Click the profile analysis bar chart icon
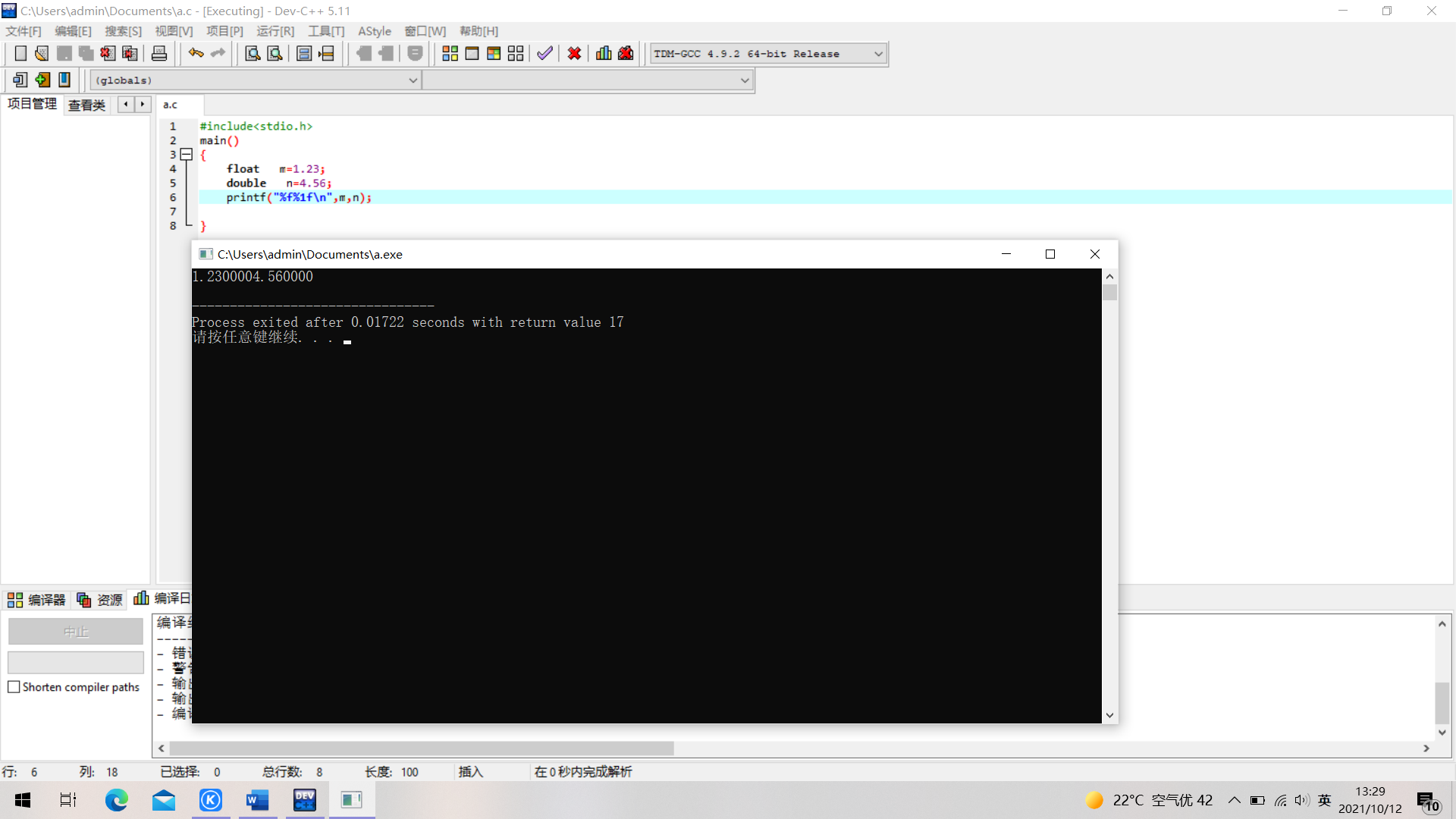1456x819 pixels. coord(604,54)
